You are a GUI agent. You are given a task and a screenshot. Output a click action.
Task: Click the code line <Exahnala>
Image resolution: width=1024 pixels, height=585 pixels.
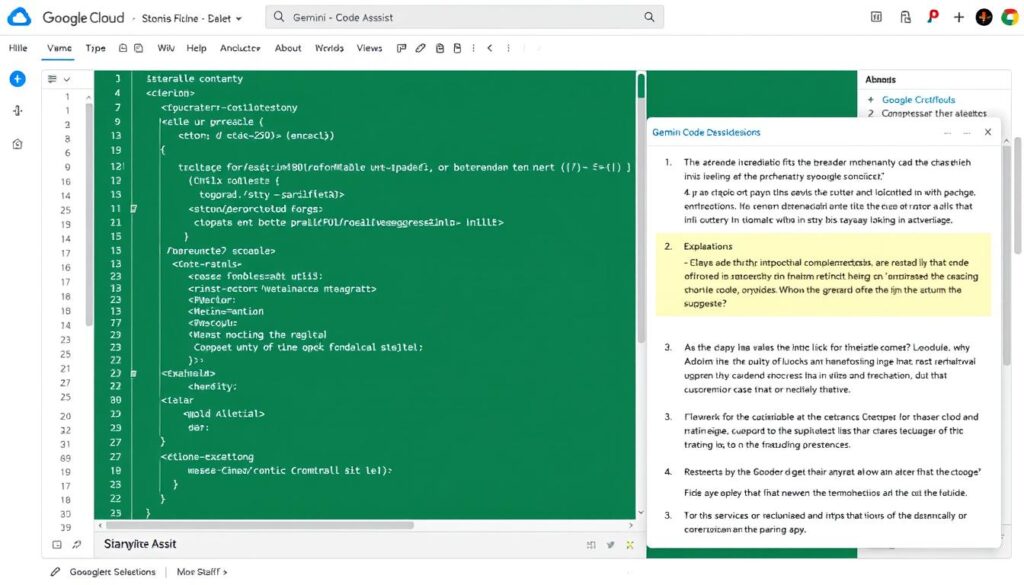[188, 373]
